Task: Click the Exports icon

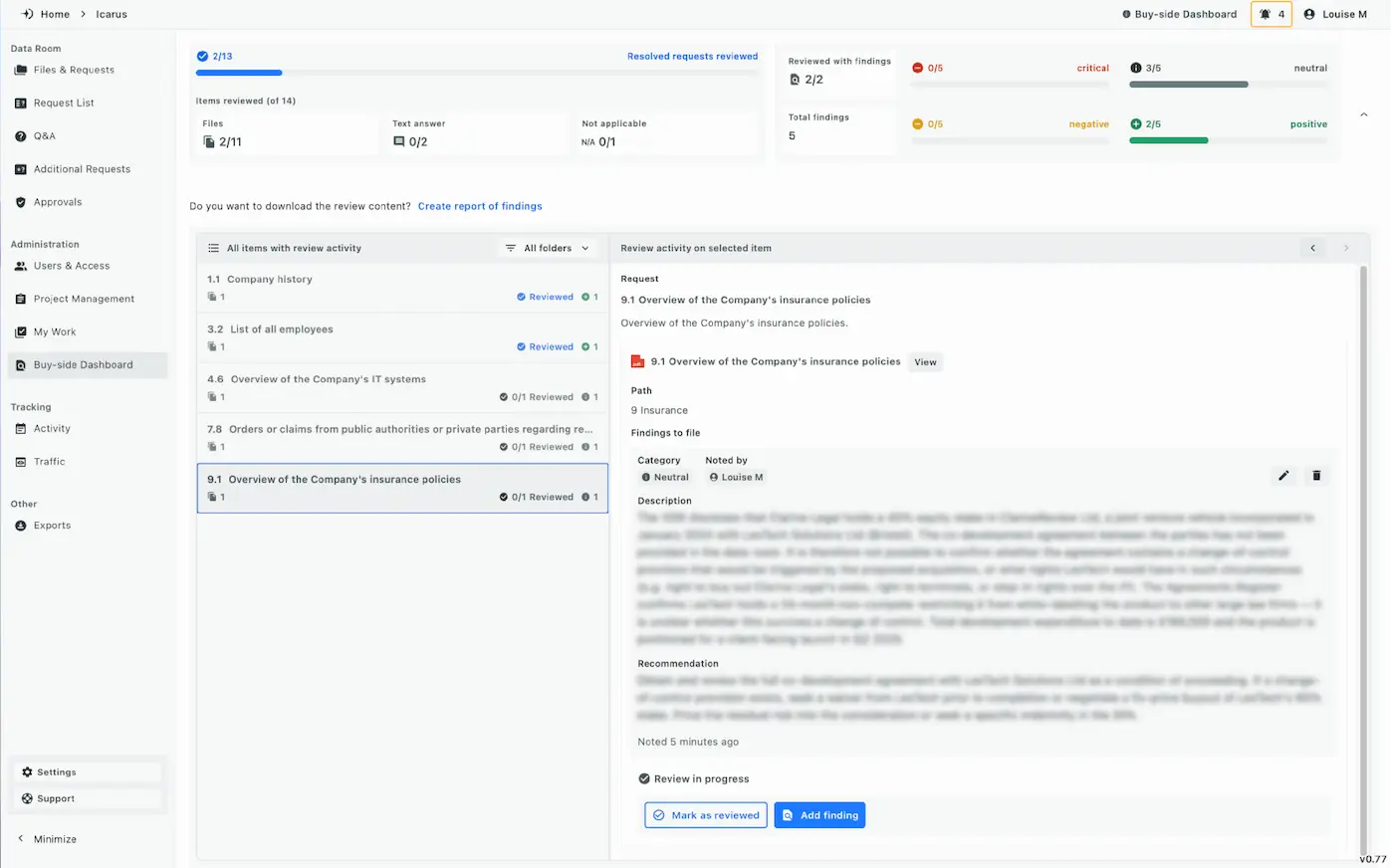Action: (x=21, y=526)
